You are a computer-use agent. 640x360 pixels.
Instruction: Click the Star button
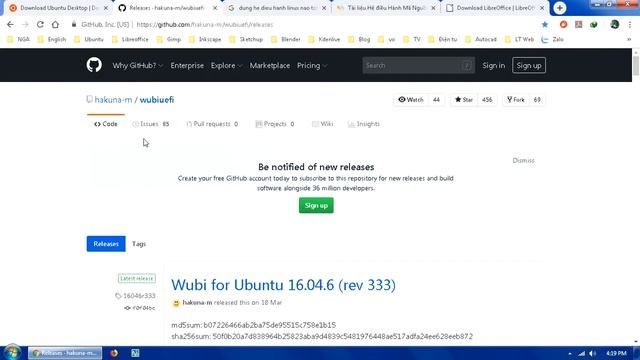(x=464, y=100)
